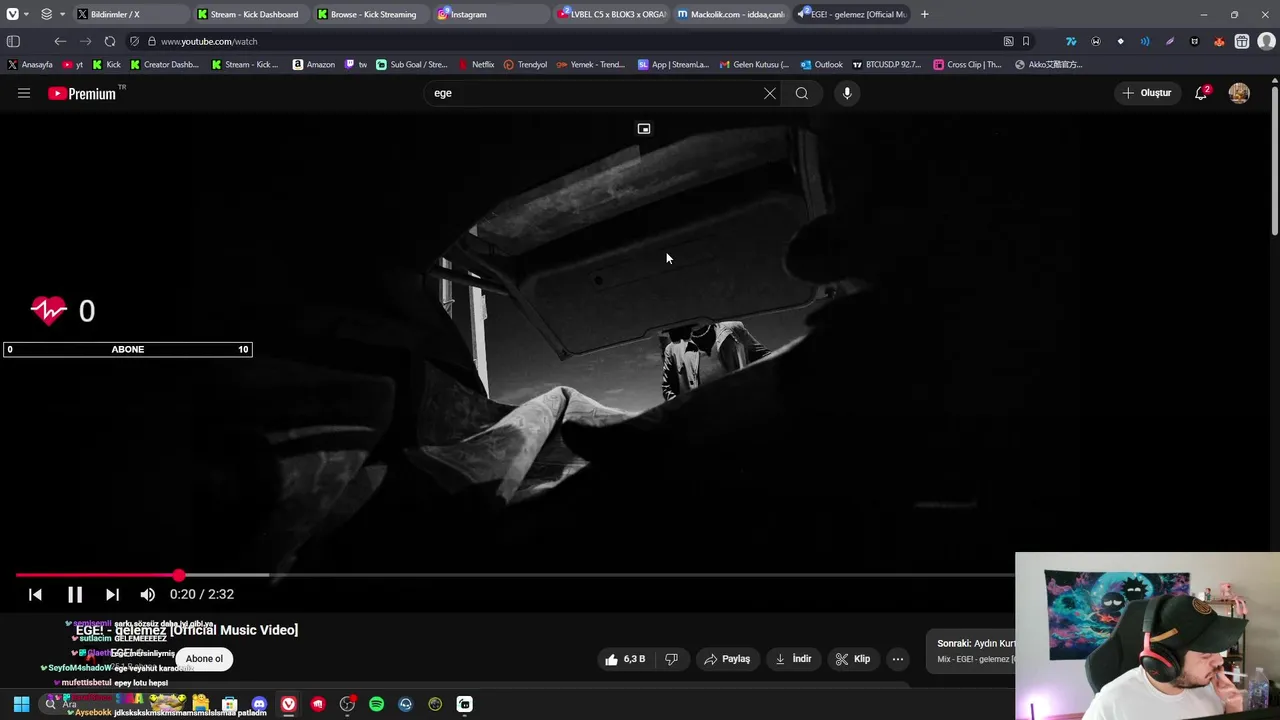The height and width of the screenshot is (720, 1280).
Task: Open the Akko bookmark
Action: coord(1049,64)
